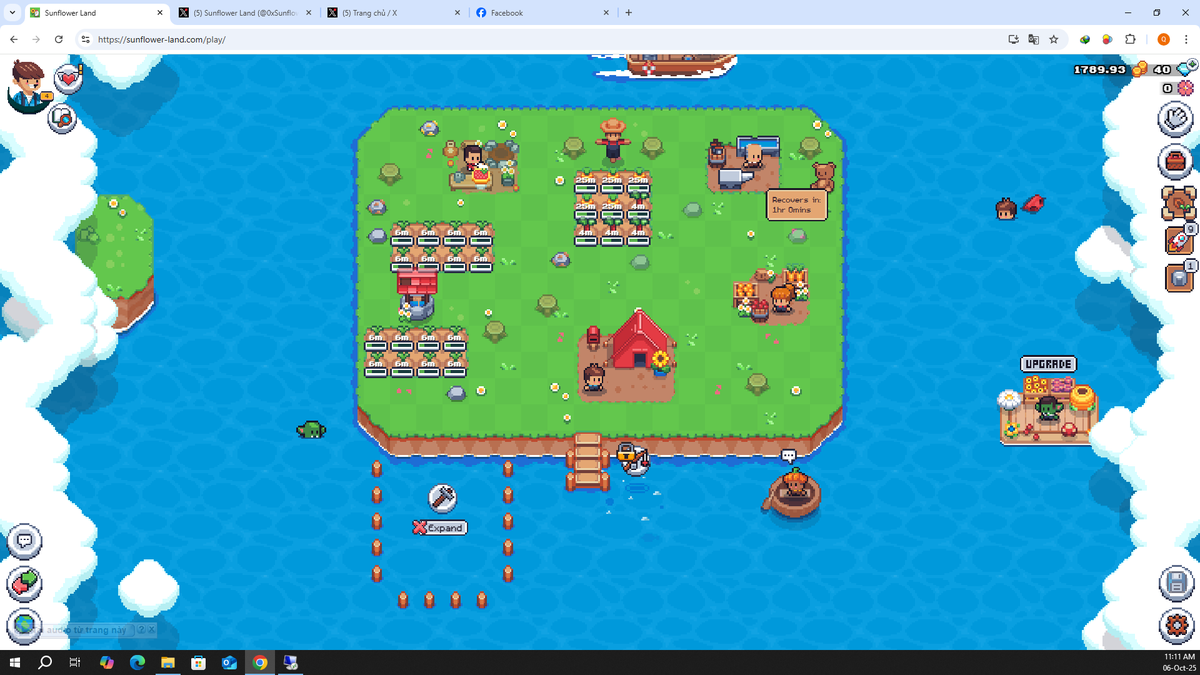Open a new browser tab
1200x675 pixels.
[x=628, y=13]
